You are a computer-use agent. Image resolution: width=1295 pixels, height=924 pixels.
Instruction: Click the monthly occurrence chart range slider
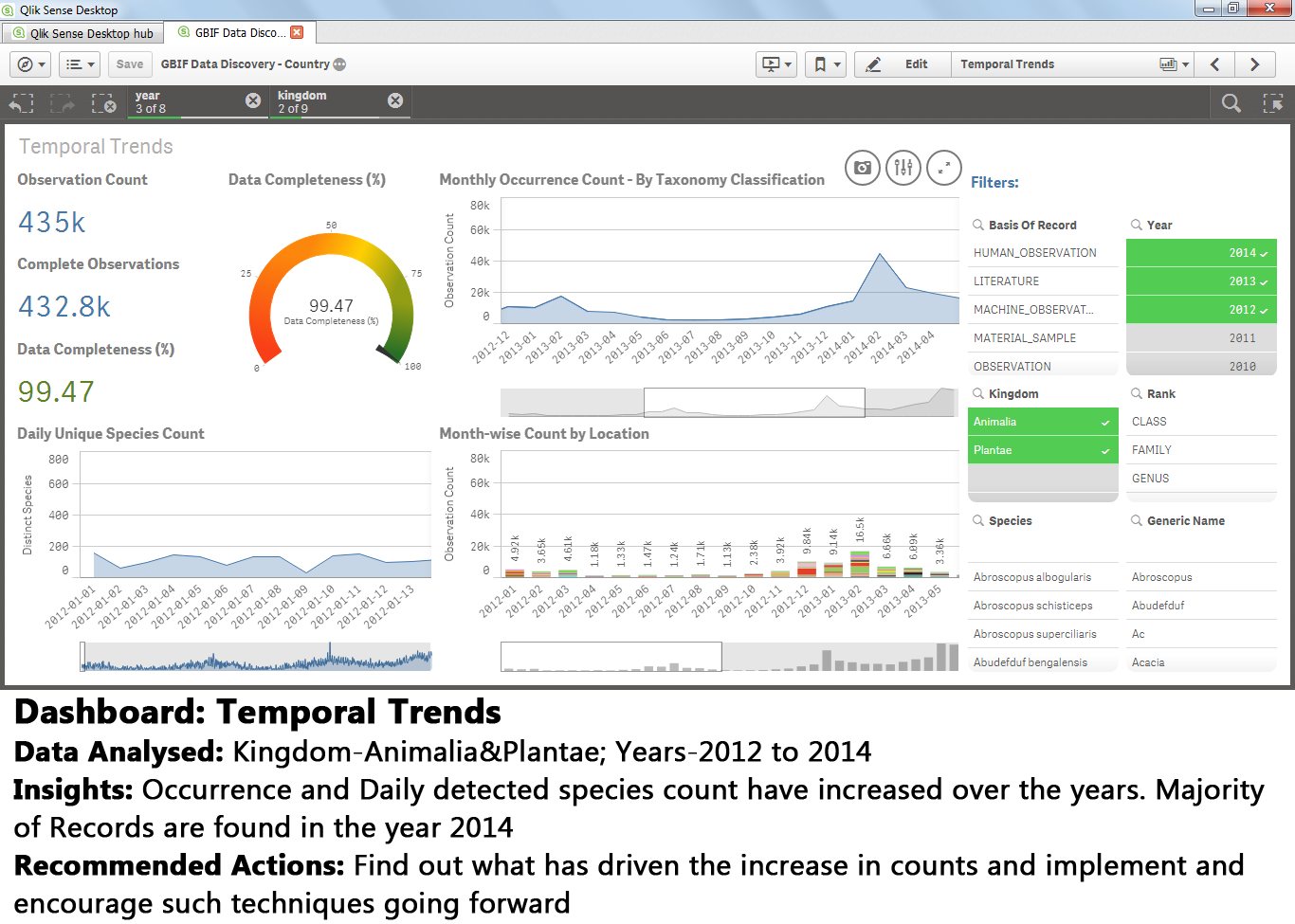click(x=754, y=403)
